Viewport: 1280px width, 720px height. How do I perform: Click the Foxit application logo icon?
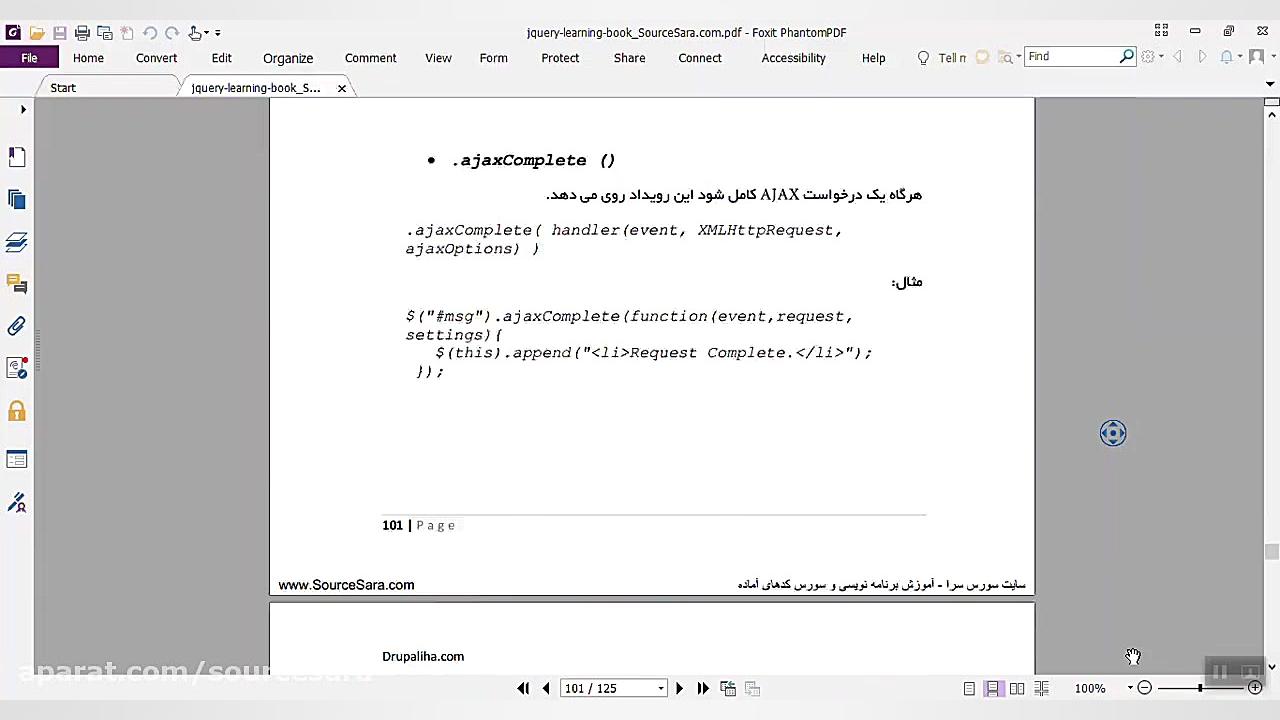coord(12,33)
